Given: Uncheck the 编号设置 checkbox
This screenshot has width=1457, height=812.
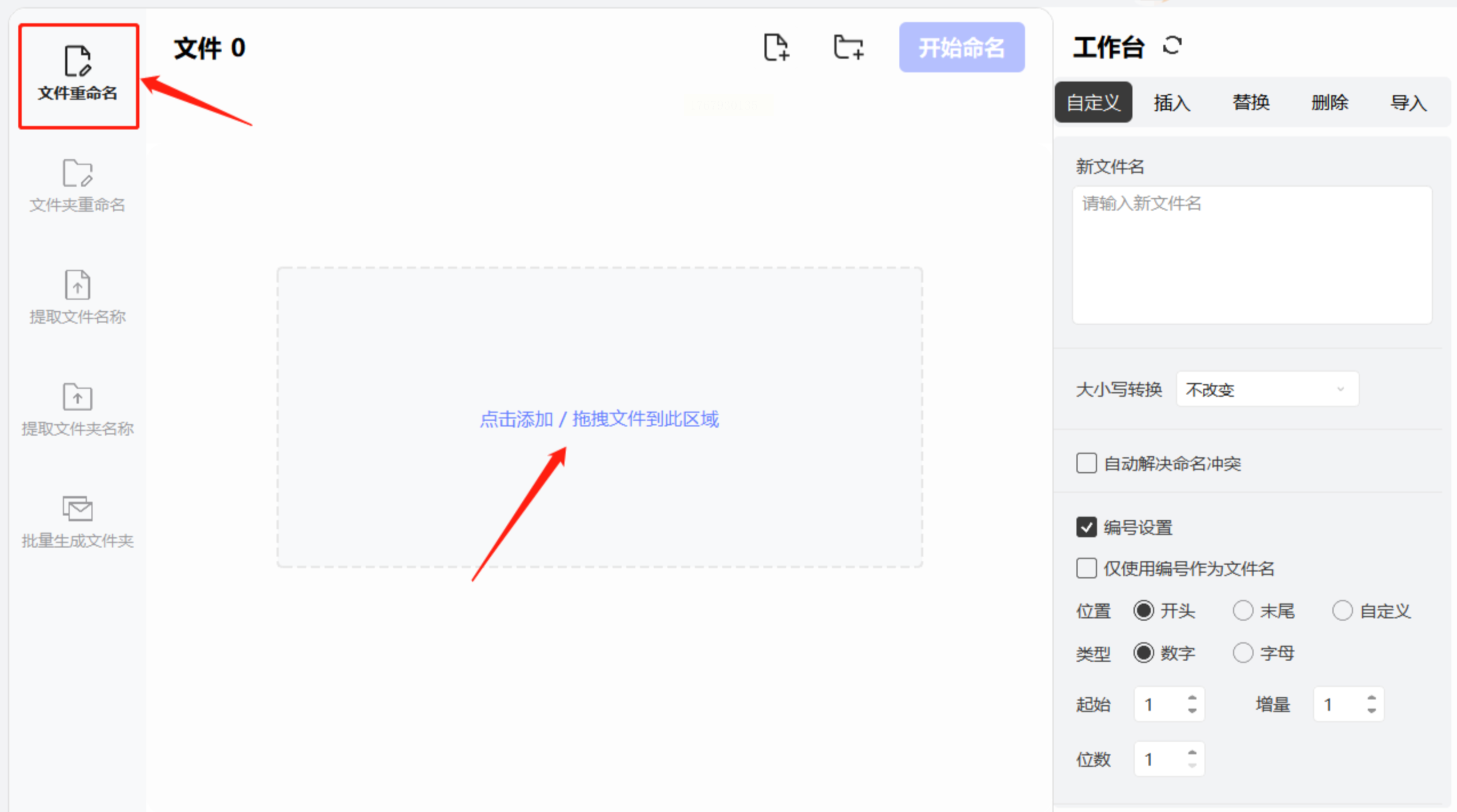Looking at the screenshot, I should pyautogui.click(x=1086, y=527).
